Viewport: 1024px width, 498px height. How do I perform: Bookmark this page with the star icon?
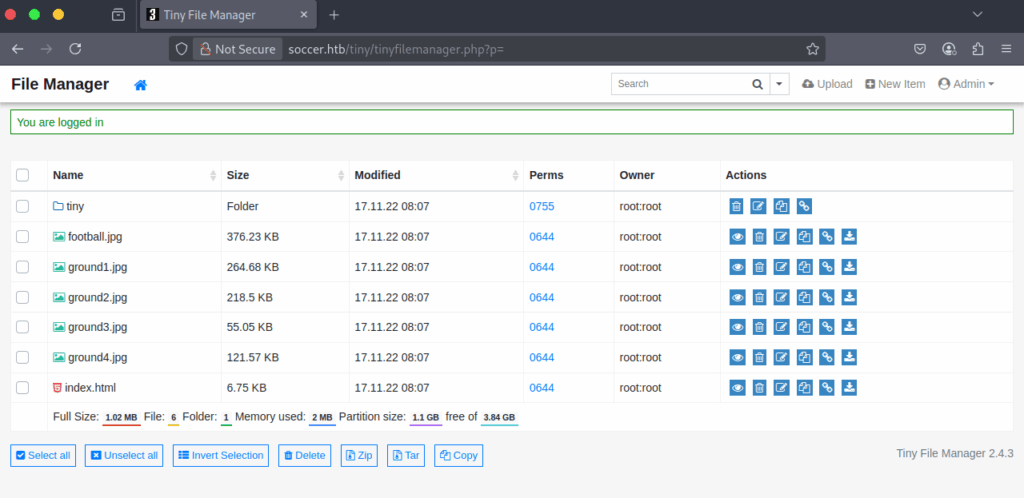tap(812, 49)
